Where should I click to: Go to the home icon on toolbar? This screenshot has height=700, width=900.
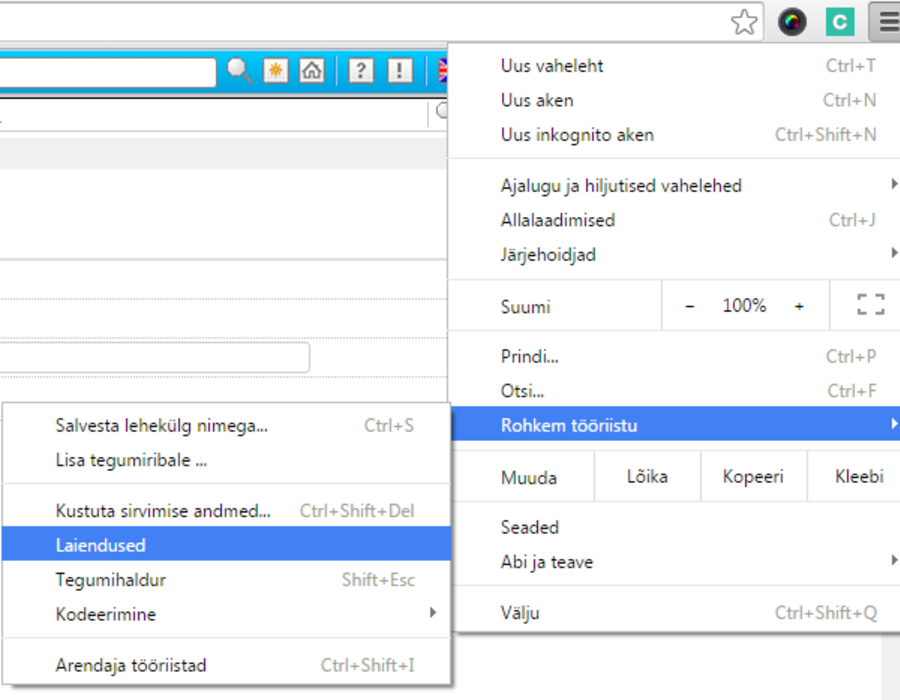tap(312, 71)
